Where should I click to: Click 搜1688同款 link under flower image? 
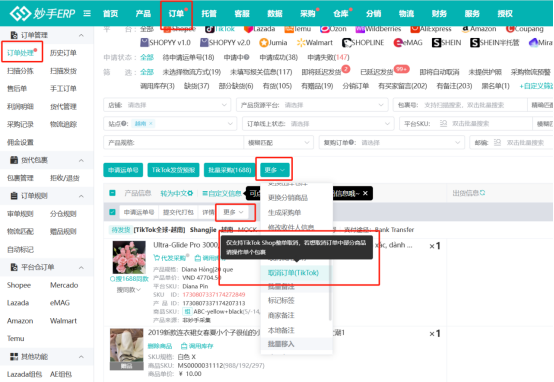[x=129, y=279]
